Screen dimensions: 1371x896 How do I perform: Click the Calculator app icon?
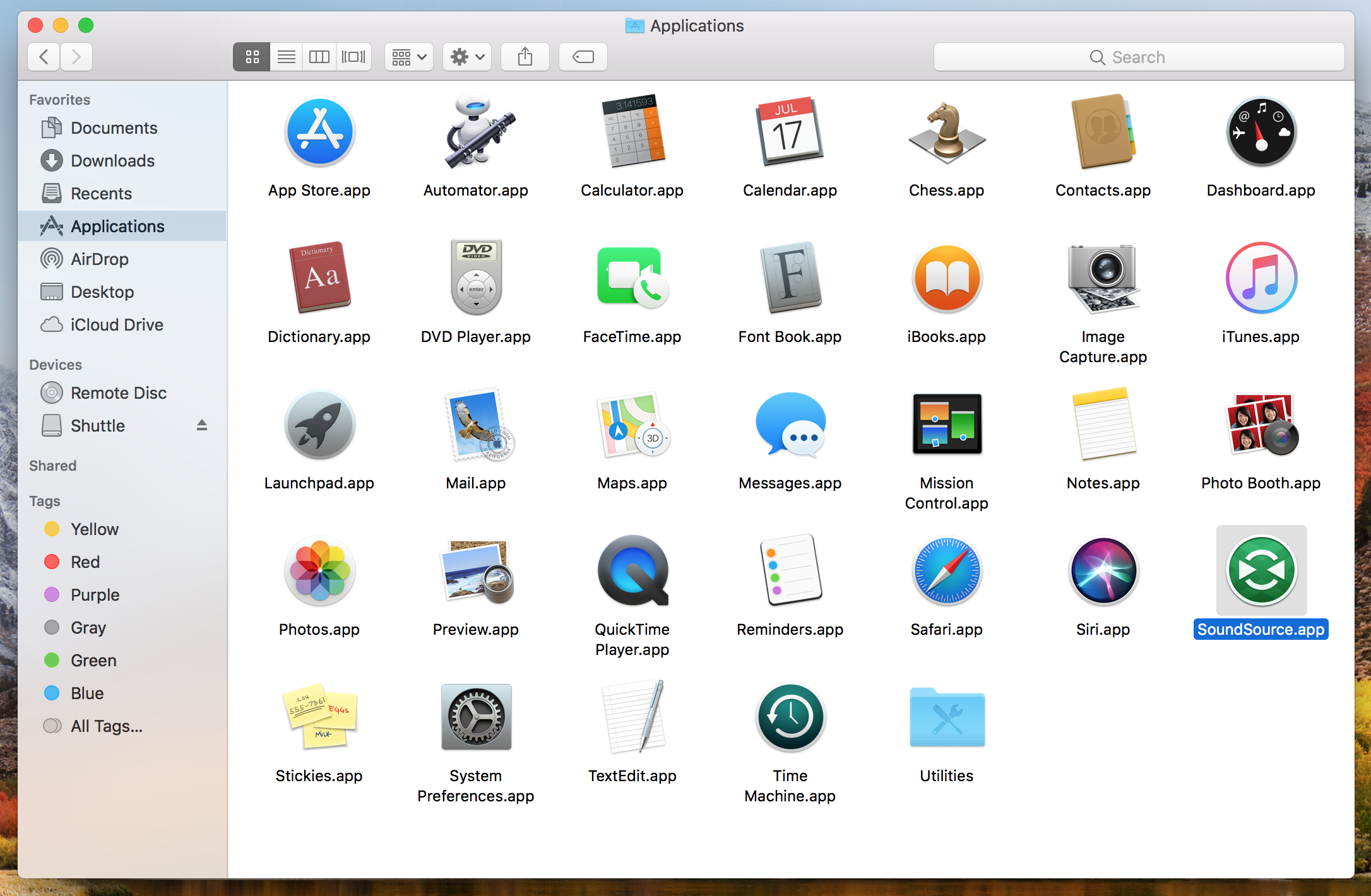tap(632, 132)
